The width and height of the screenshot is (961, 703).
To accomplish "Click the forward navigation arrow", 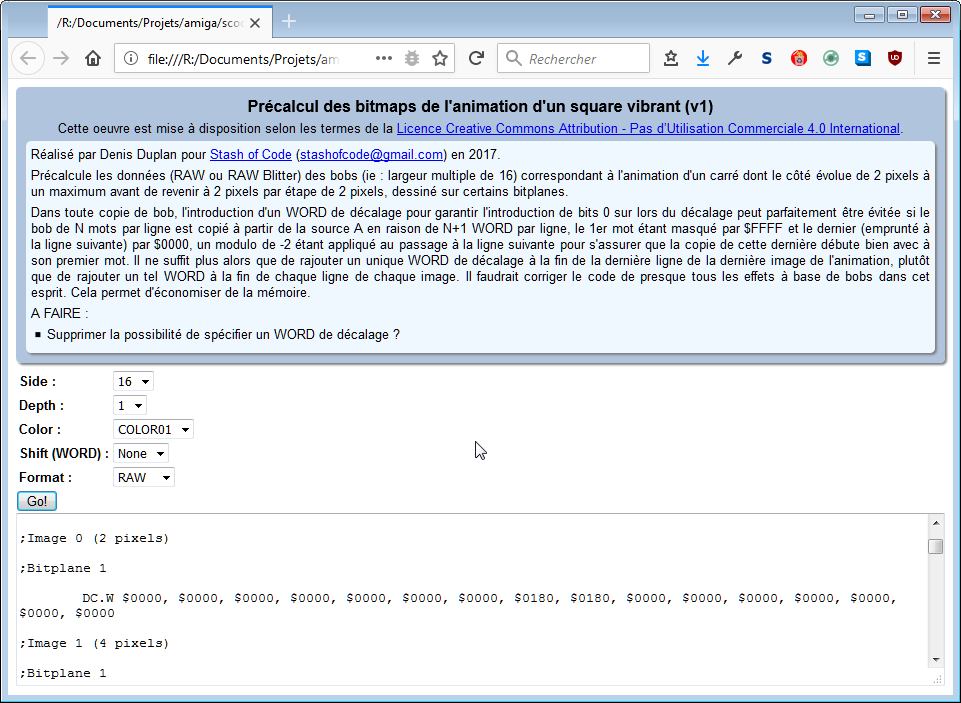I will [x=61, y=59].
